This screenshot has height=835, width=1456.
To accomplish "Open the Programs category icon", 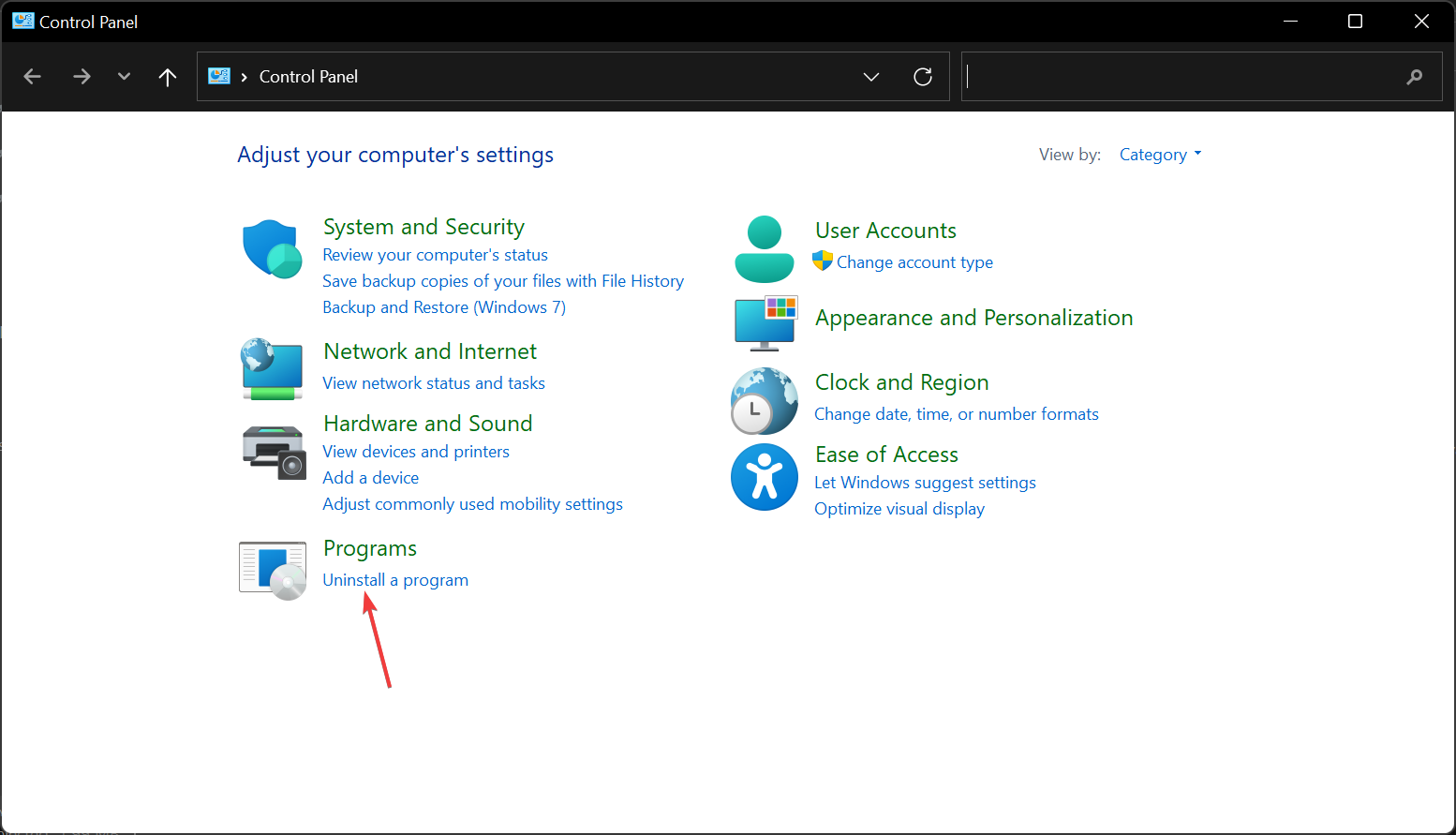I will click(272, 569).
